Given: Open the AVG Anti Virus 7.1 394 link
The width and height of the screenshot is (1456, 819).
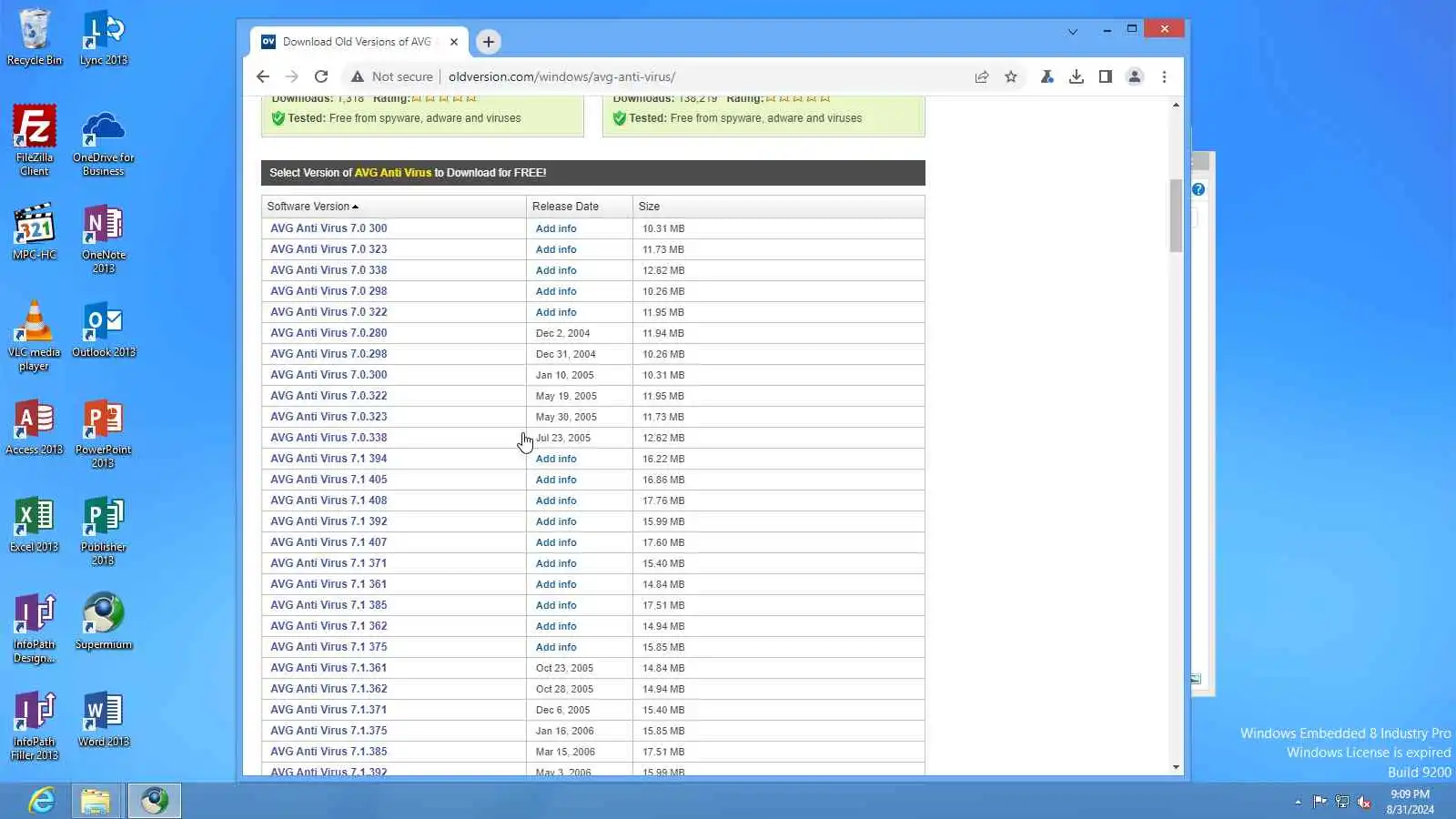Looking at the screenshot, I should click(x=329, y=459).
